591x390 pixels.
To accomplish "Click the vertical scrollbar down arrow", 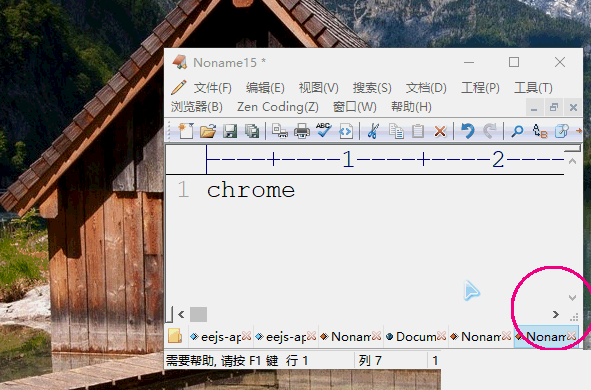I will pyautogui.click(x=572, y=298).
